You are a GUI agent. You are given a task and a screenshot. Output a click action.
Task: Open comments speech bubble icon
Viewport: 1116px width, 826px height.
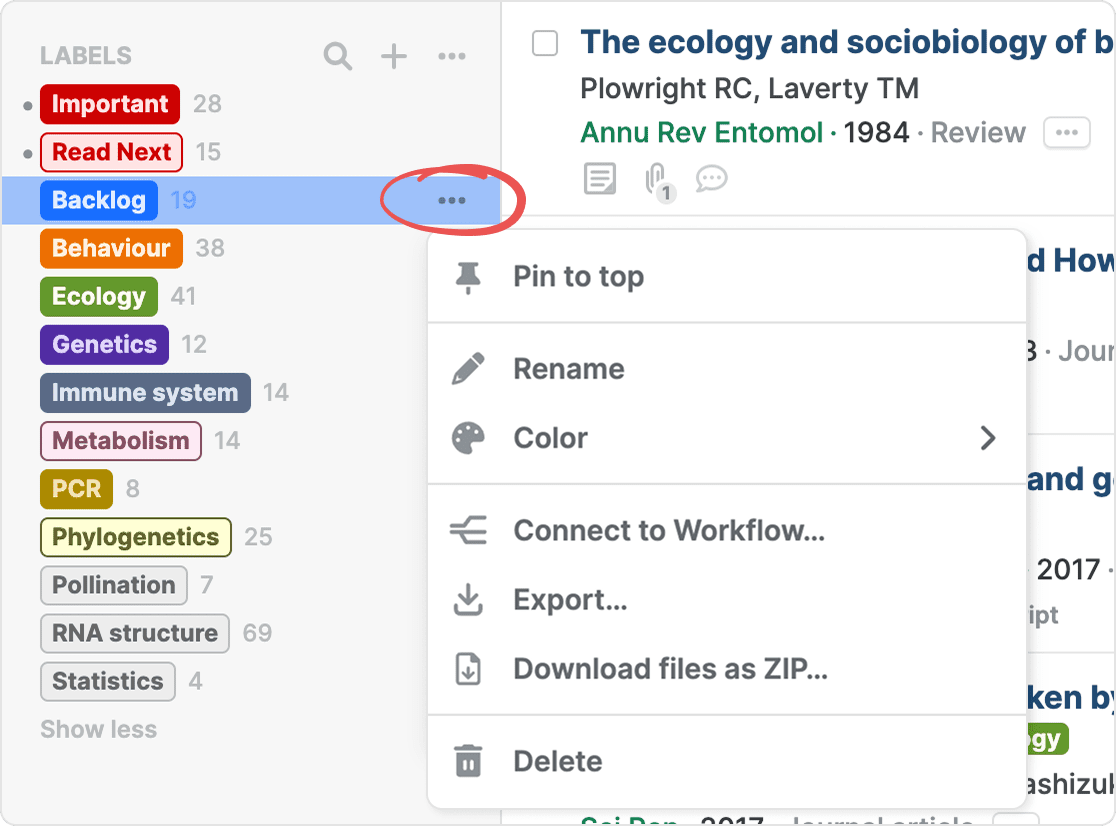point(711,180)
